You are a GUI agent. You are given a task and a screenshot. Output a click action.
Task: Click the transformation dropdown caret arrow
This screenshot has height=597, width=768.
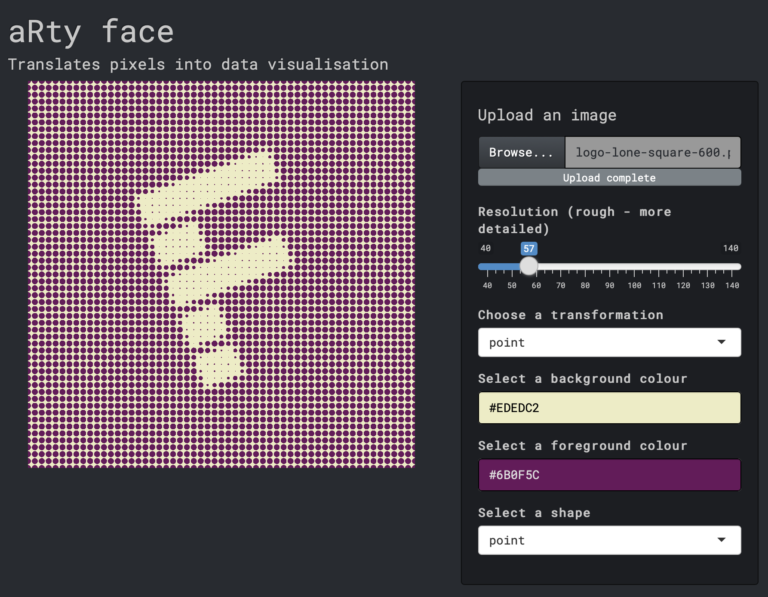point(722,342)
